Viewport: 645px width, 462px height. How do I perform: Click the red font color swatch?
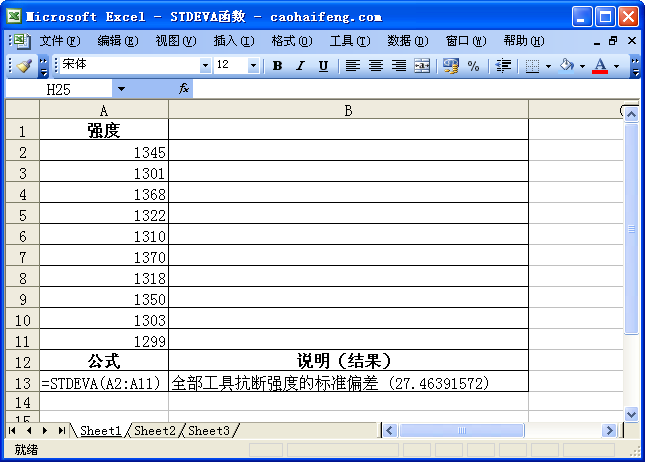coord(600,66)
